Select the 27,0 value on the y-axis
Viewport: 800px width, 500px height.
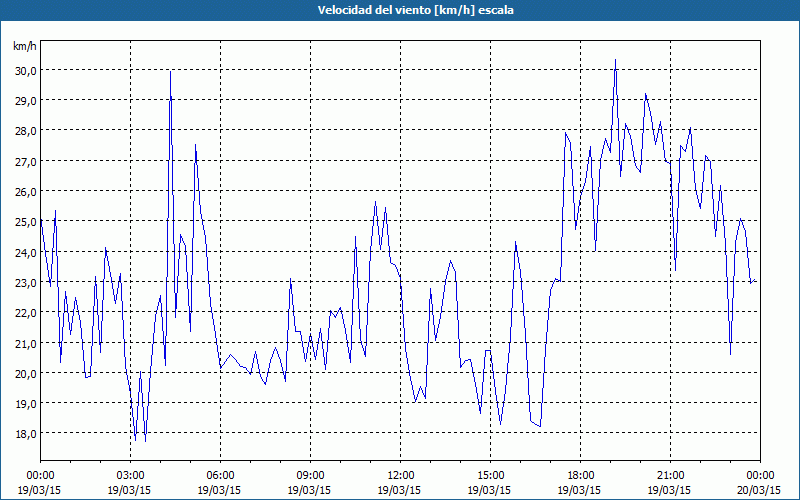point(25,161)
